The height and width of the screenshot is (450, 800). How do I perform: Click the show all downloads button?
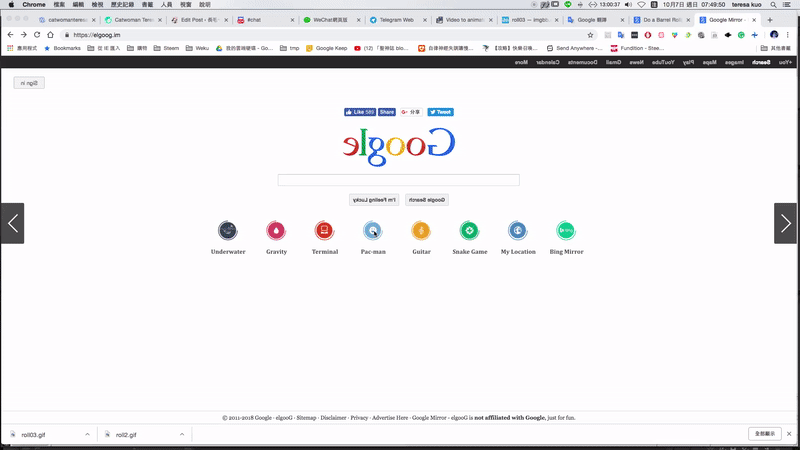765,434
